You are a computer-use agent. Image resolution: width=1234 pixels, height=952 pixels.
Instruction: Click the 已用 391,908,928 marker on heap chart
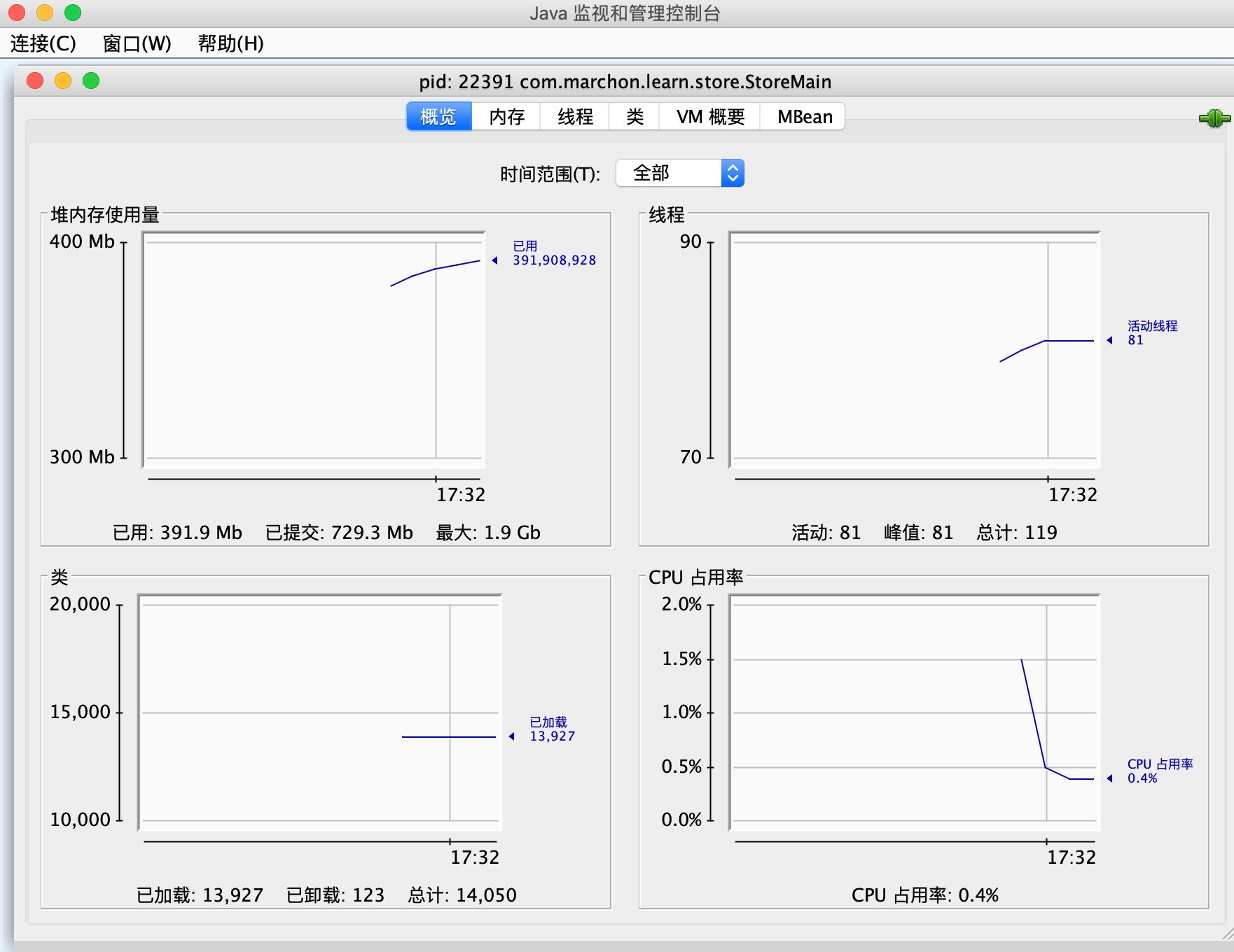pyautogui.click(x=553, y=252)
